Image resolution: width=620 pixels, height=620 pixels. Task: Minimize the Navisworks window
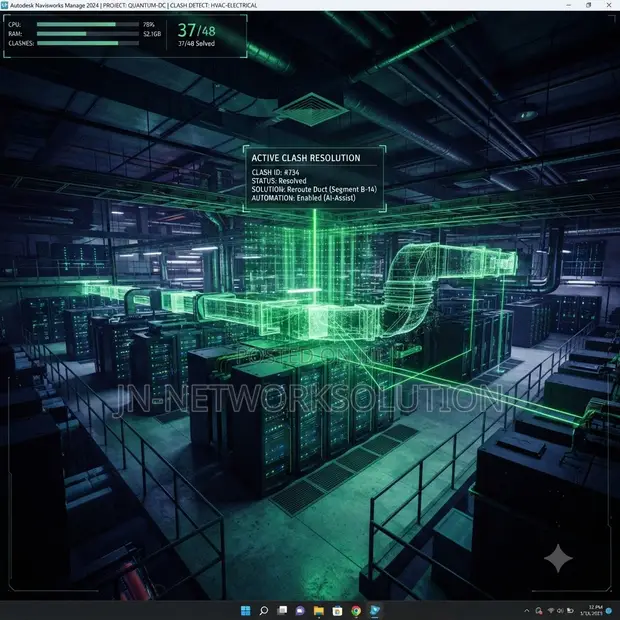[x=568, y=5]
